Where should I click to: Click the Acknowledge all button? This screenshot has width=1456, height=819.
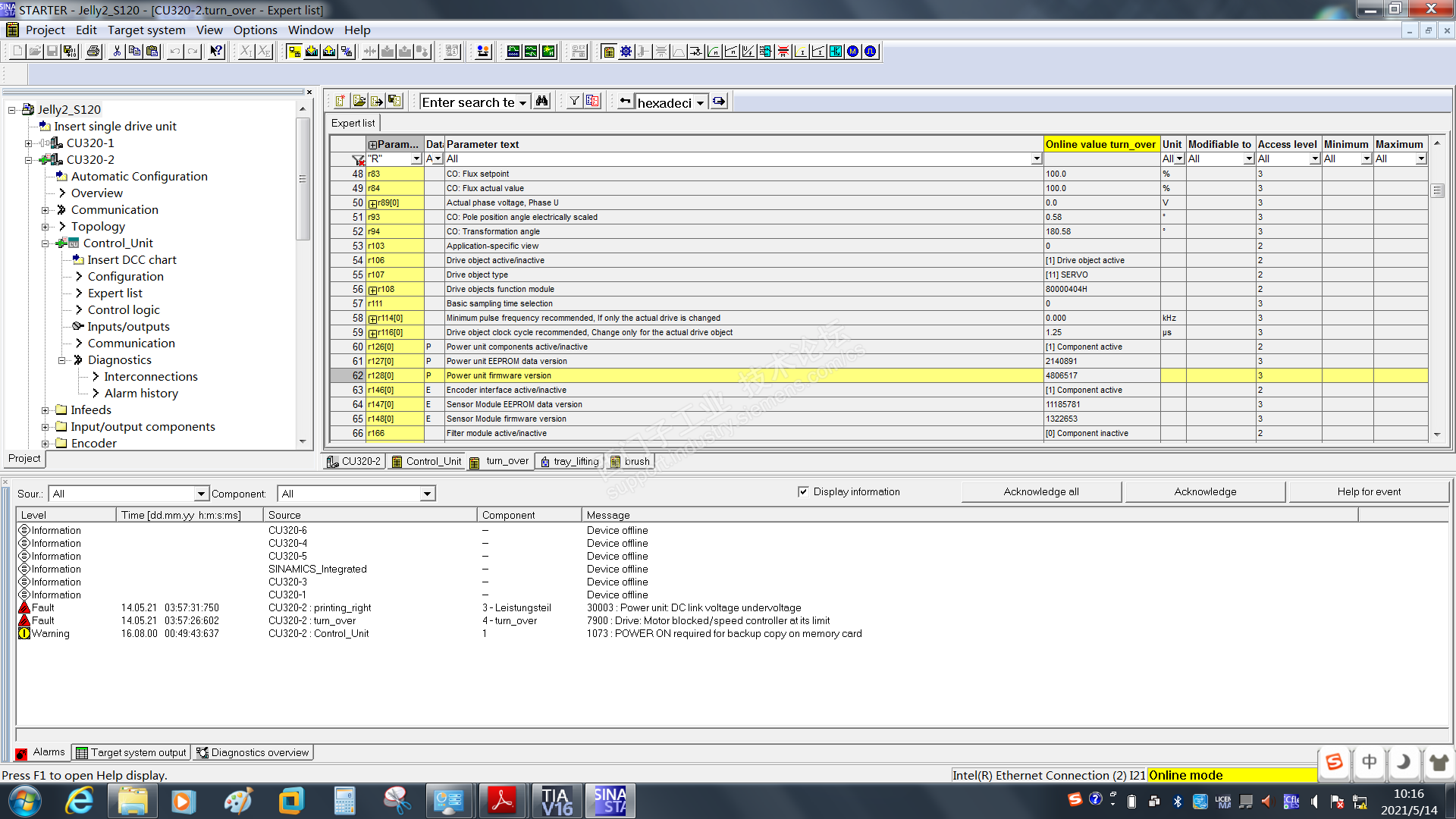coord(1040,491)
